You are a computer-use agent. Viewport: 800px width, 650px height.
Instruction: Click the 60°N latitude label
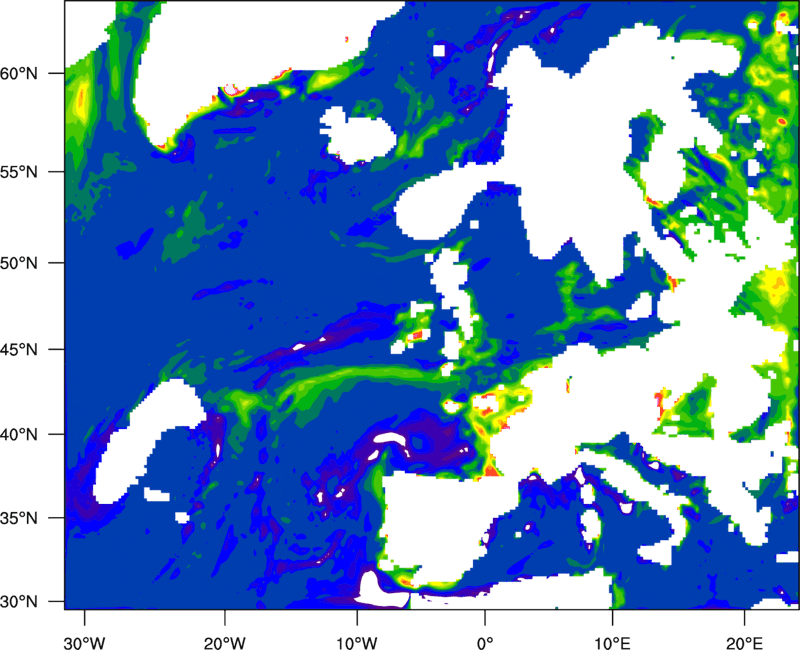pyautogui.click(x=19, y=74)
